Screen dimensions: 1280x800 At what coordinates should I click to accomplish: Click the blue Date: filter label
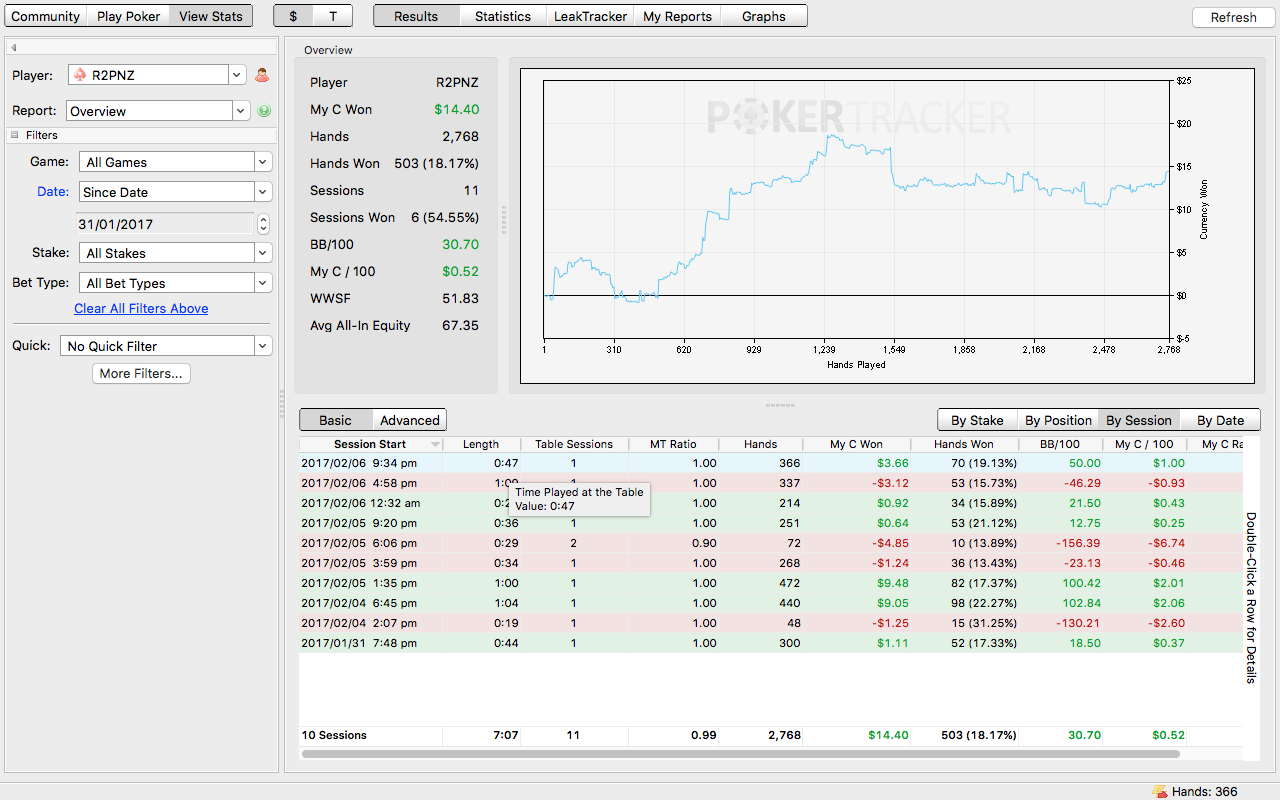click(53, 191)
